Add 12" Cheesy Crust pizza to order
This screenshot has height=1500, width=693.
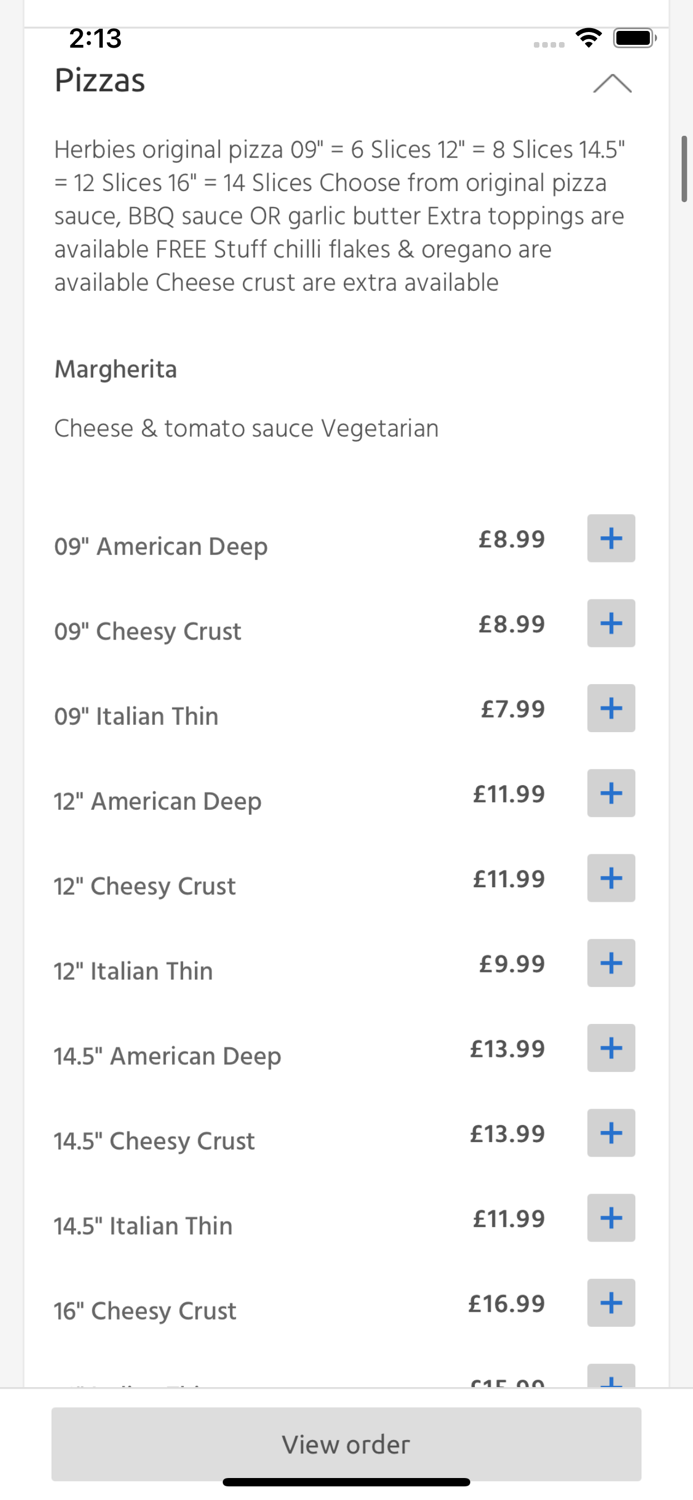click(611, 878)
